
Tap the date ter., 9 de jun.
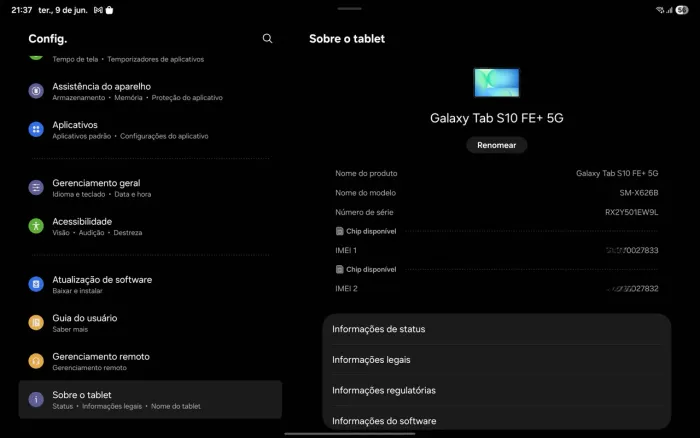62,10
